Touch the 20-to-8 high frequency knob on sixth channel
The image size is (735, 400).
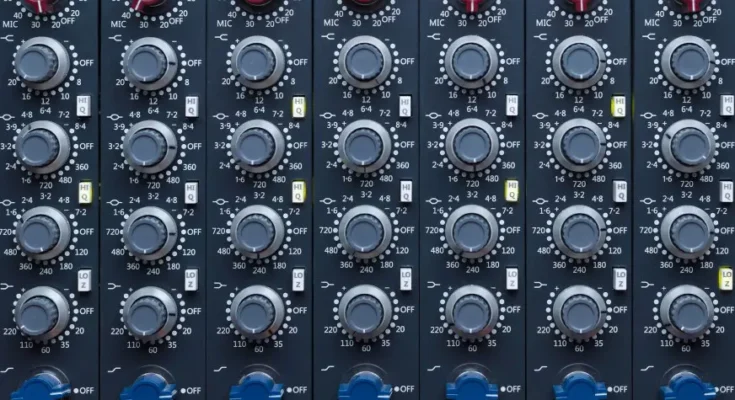coord(579,62)
